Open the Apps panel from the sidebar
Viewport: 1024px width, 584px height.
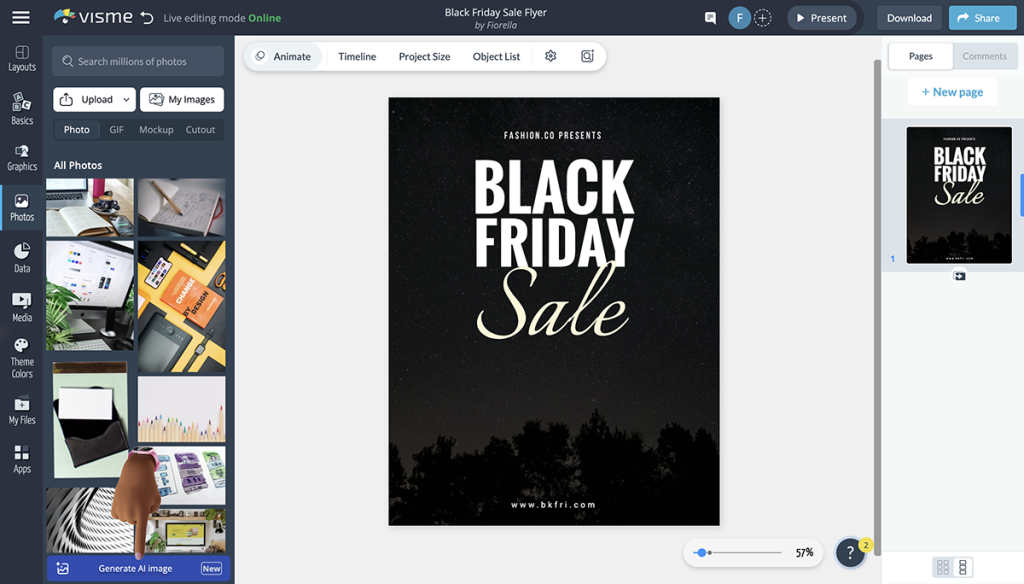(21, 458)
